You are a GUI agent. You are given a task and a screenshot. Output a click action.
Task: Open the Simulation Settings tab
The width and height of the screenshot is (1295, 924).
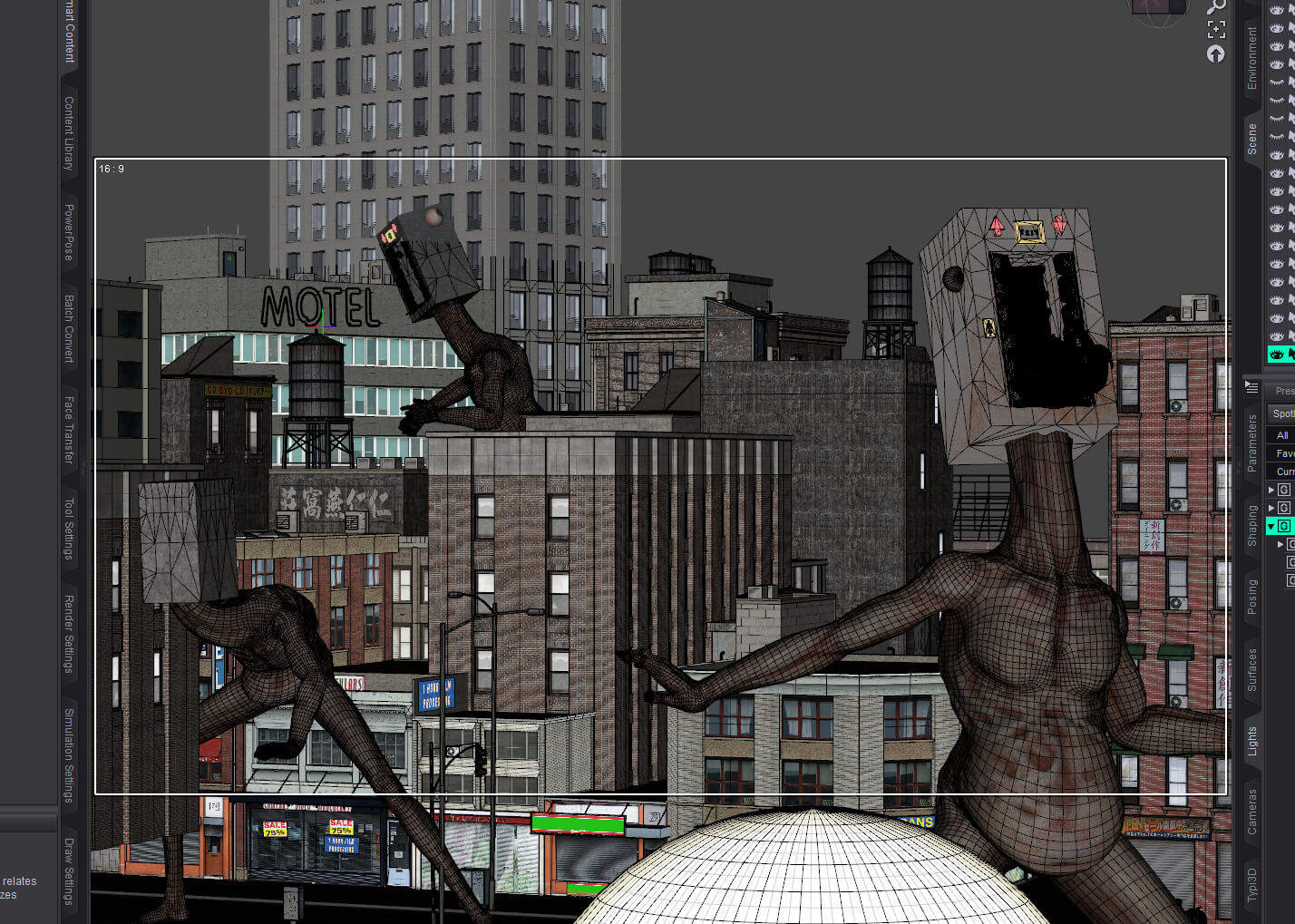click(x=69, y=755)
